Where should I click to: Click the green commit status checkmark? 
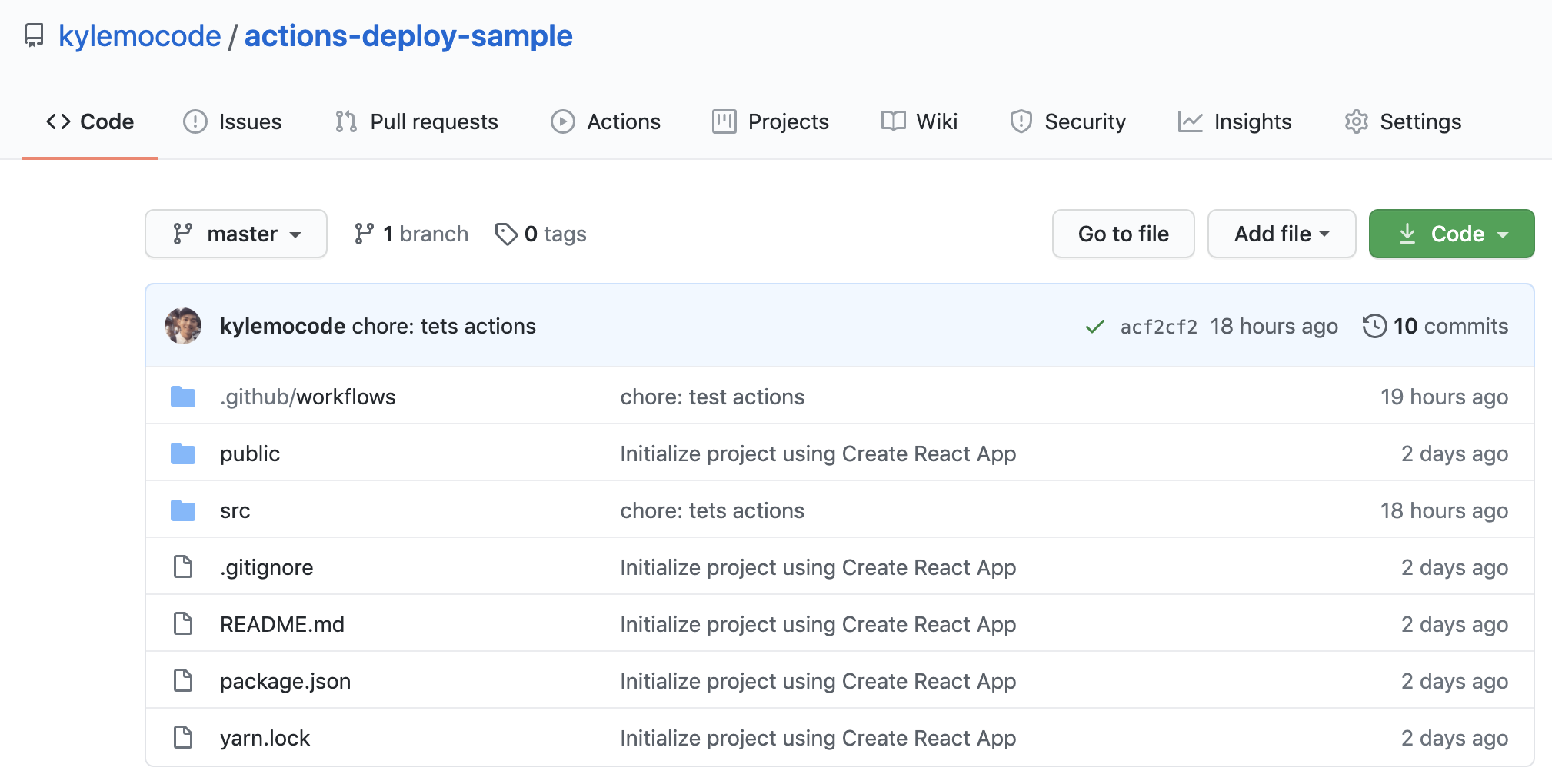coord(1094,327)
